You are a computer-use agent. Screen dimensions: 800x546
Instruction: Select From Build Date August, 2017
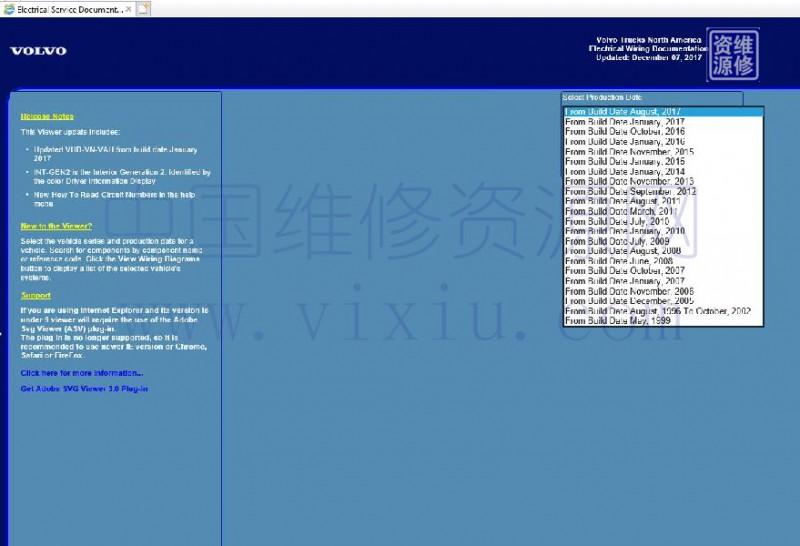pyautogui.click(x=663, y=112)
